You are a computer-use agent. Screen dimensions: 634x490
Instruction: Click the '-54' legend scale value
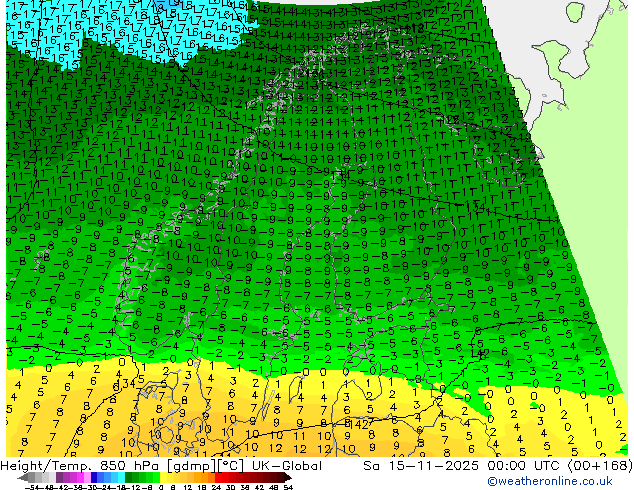pos(32,487)
